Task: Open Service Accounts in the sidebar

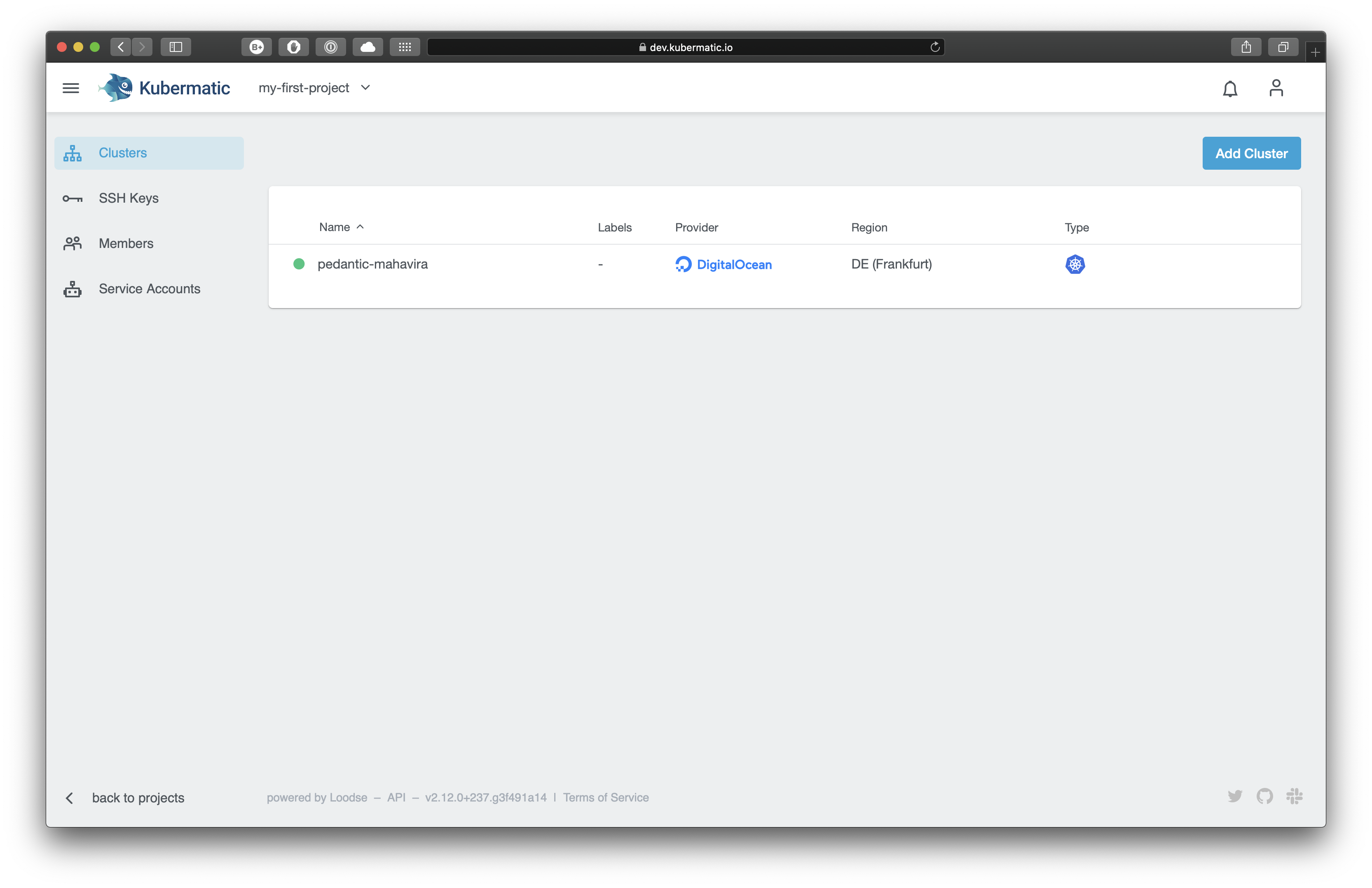Action: pyautogui.click(x=149, y=289)
